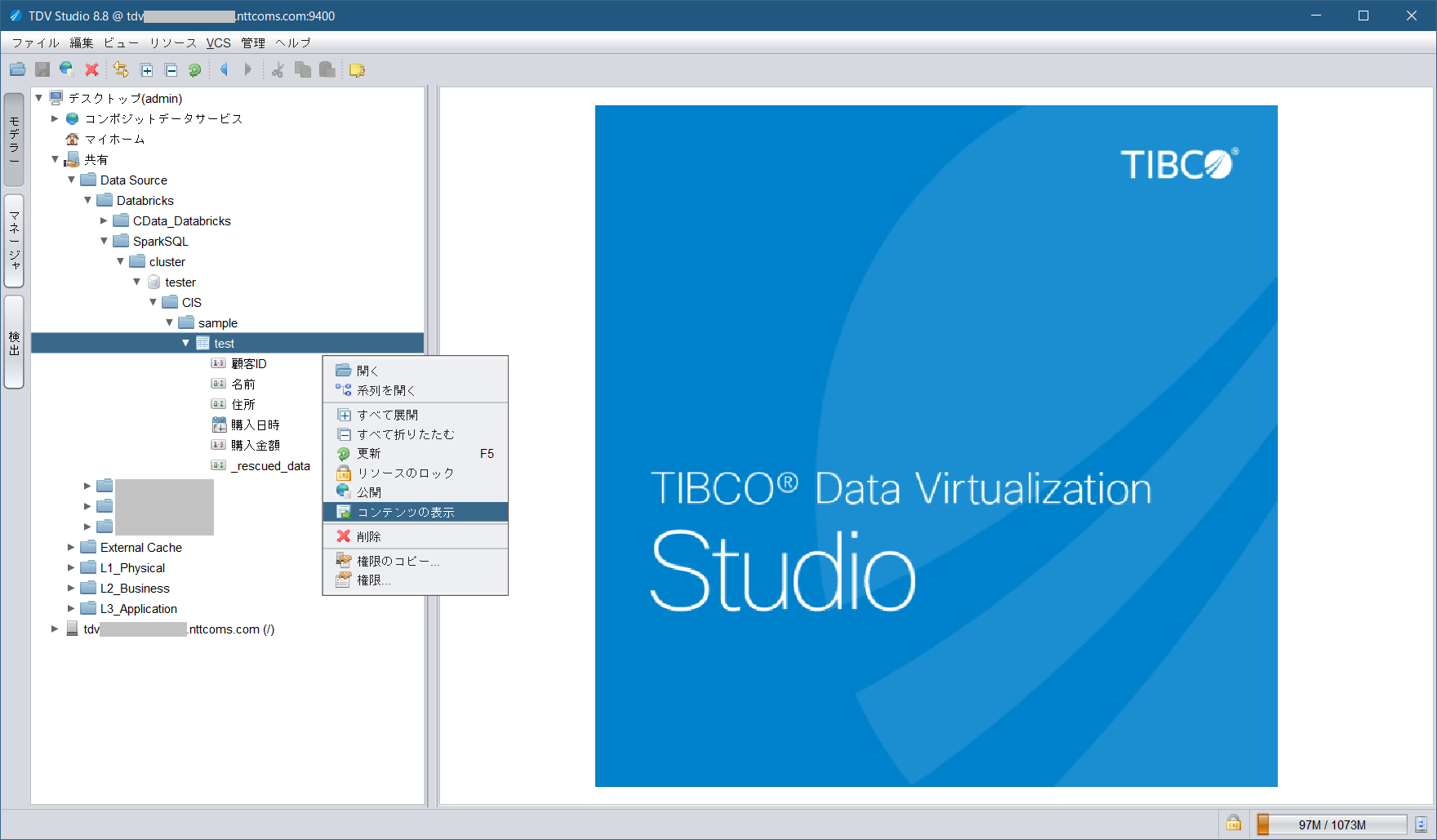Open the 編集 menu

[x=82, y=43]
